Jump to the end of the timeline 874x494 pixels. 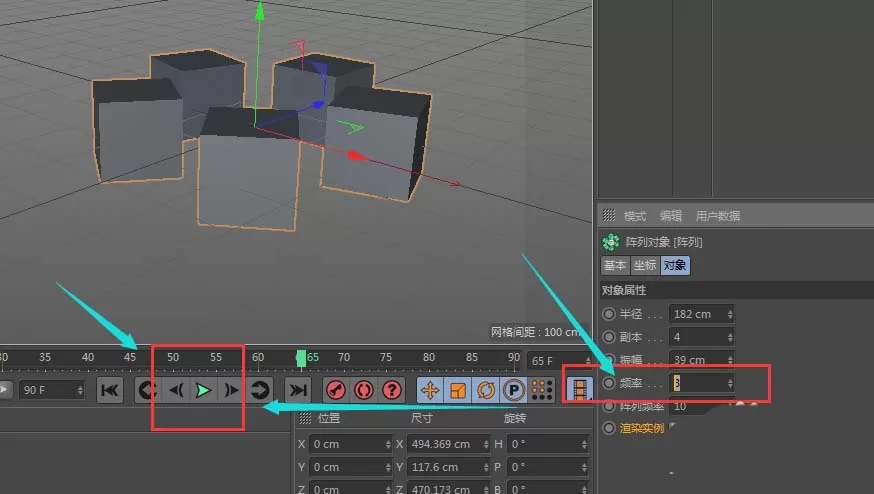point(298,390)
